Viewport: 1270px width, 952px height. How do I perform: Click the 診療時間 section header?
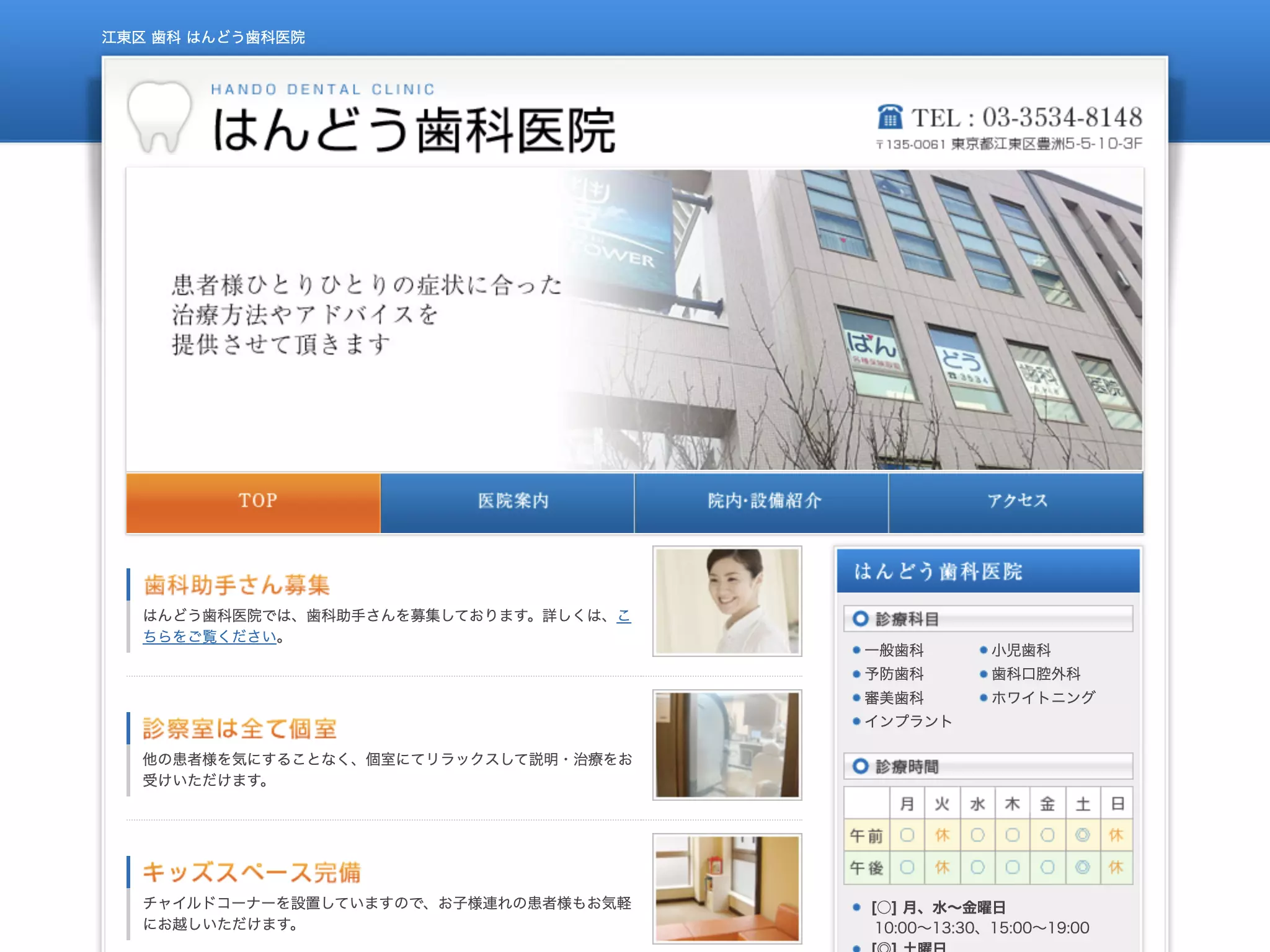pos(988,766)
